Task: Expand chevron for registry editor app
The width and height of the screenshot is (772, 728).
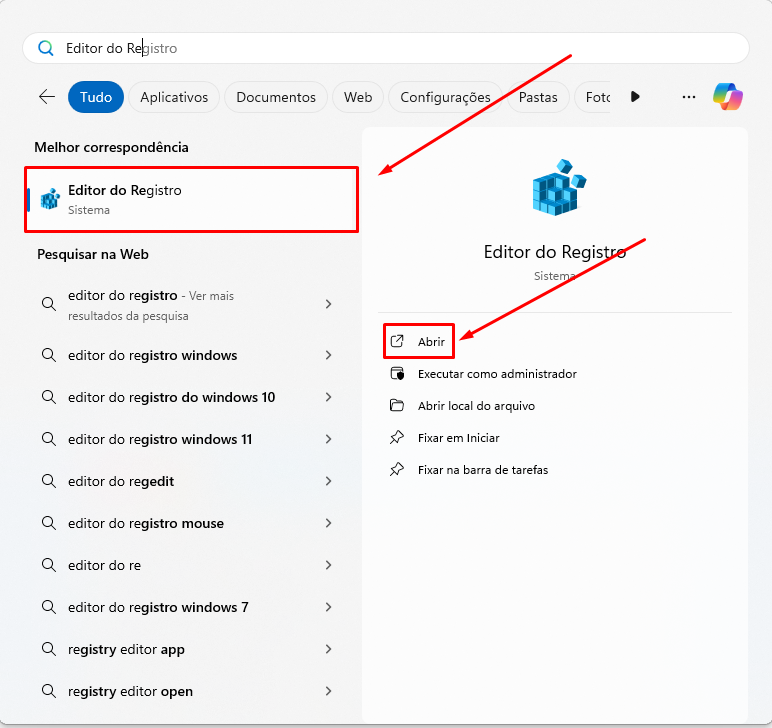Action: 328,649
